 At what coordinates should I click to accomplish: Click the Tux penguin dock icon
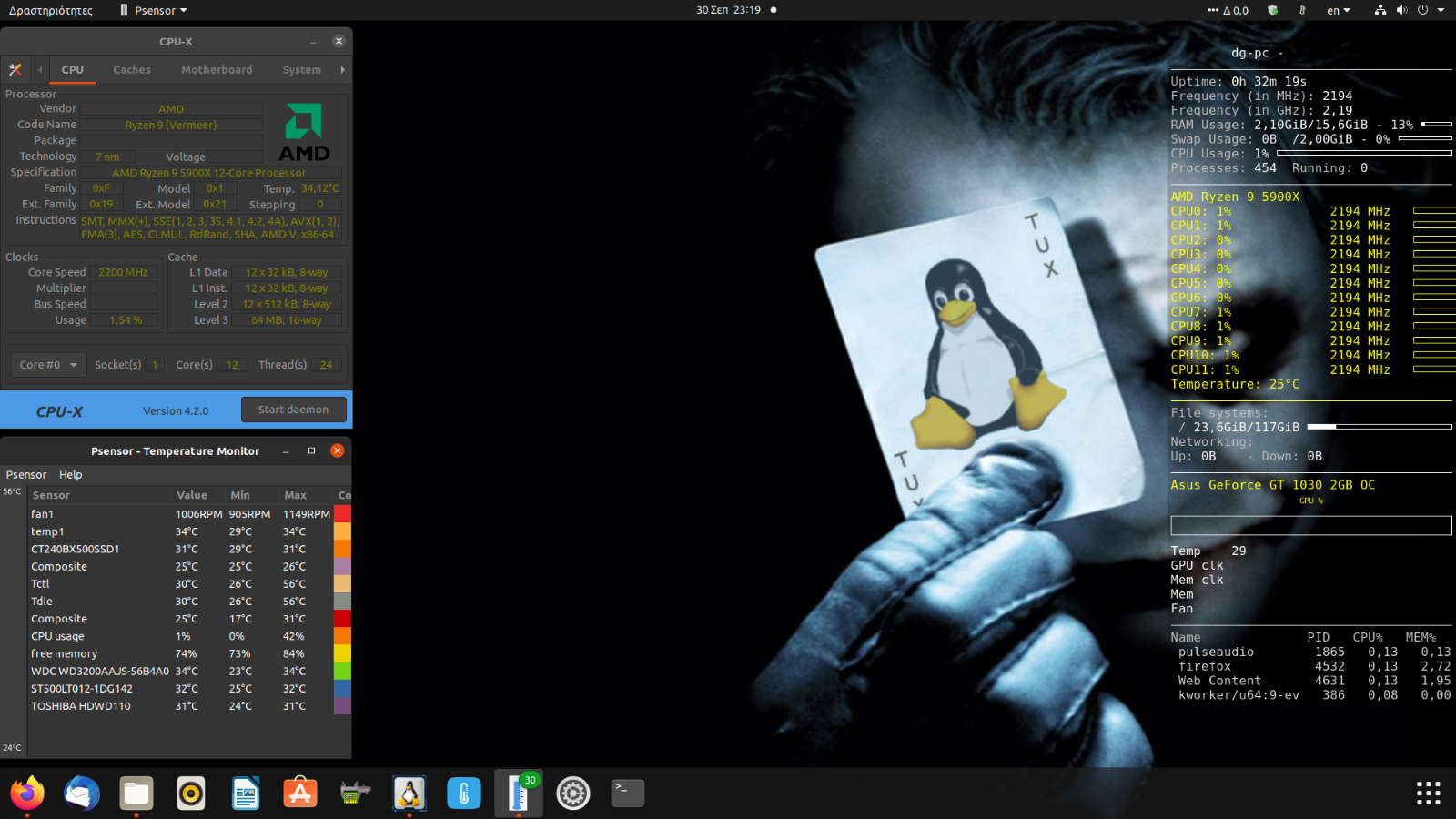409,794
